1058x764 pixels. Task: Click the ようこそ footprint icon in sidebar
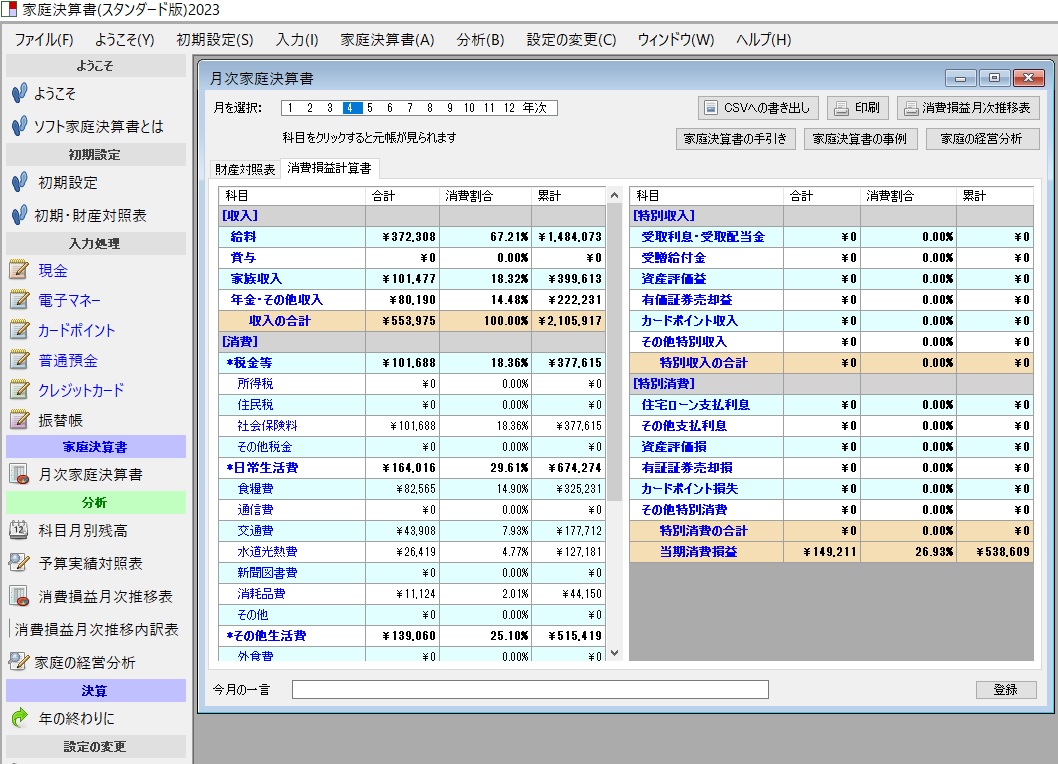click(x=19, y=94)
